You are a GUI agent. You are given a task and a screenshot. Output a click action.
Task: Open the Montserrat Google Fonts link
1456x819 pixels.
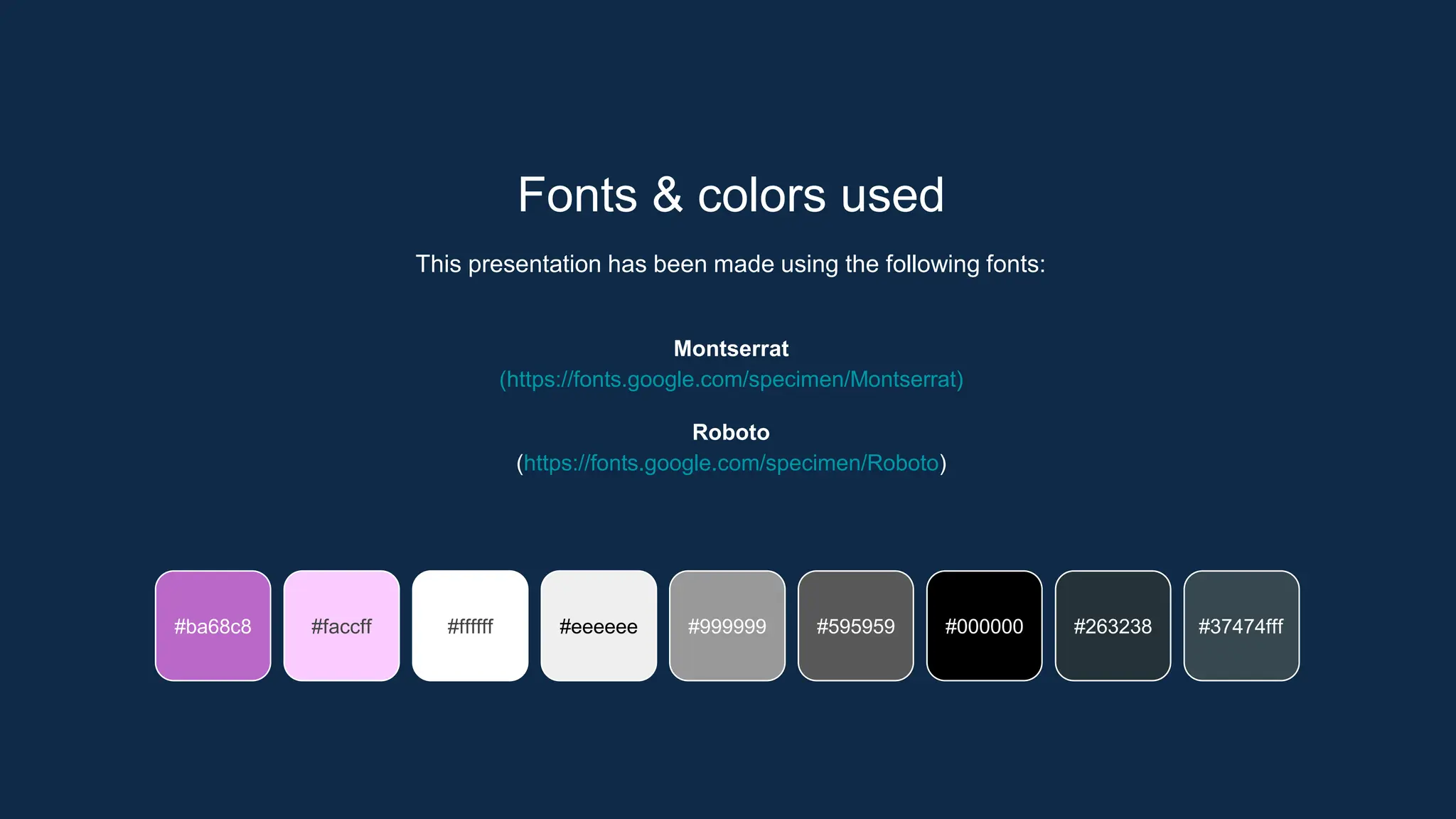[731, 380]
